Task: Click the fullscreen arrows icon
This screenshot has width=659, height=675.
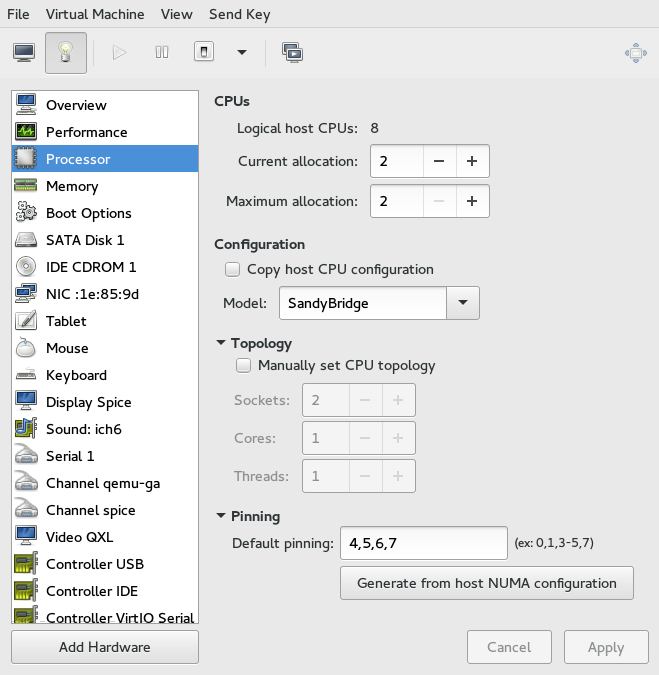Action: [x=635, y=53]
